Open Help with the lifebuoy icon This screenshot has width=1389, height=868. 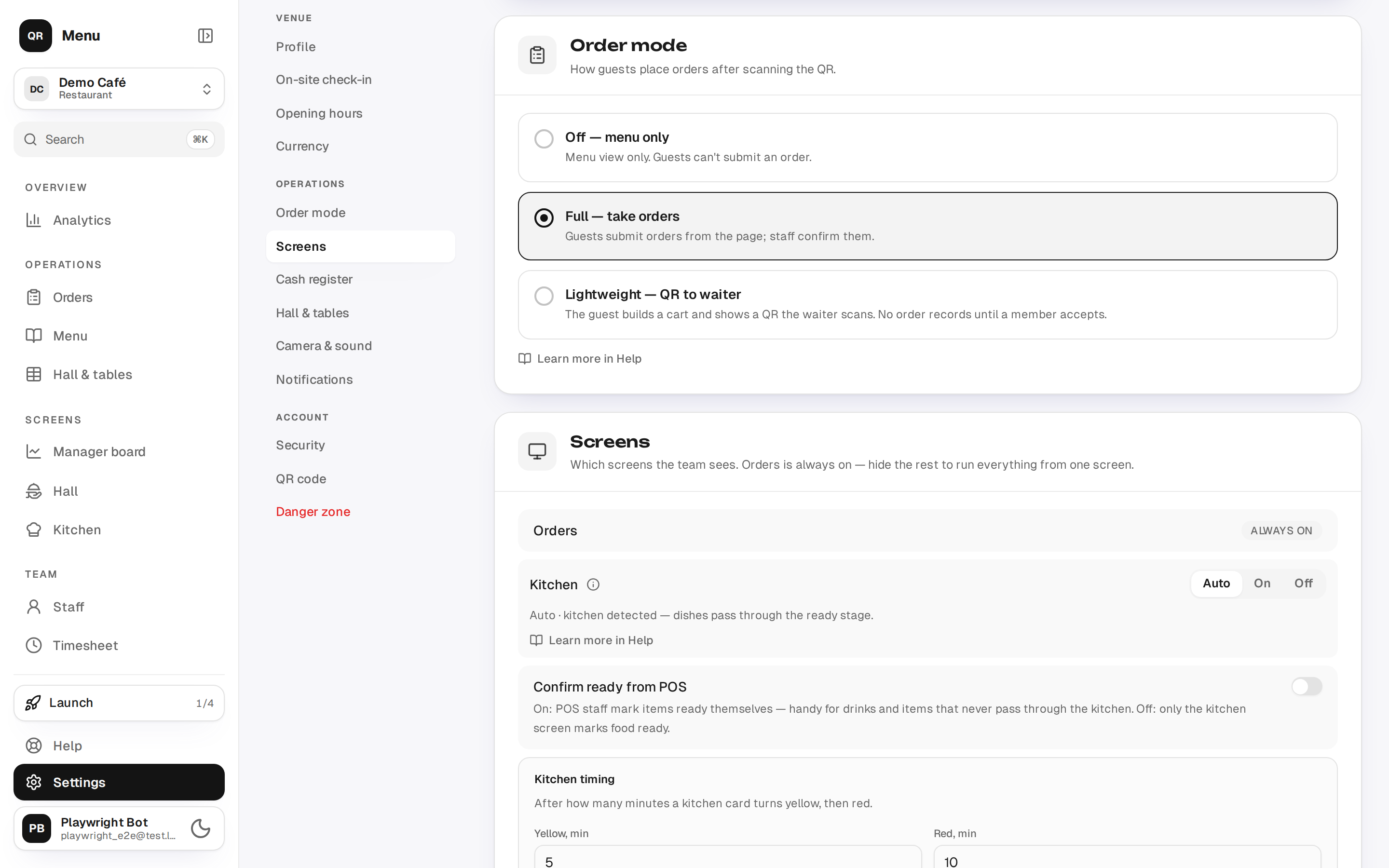tap(119, 745)
